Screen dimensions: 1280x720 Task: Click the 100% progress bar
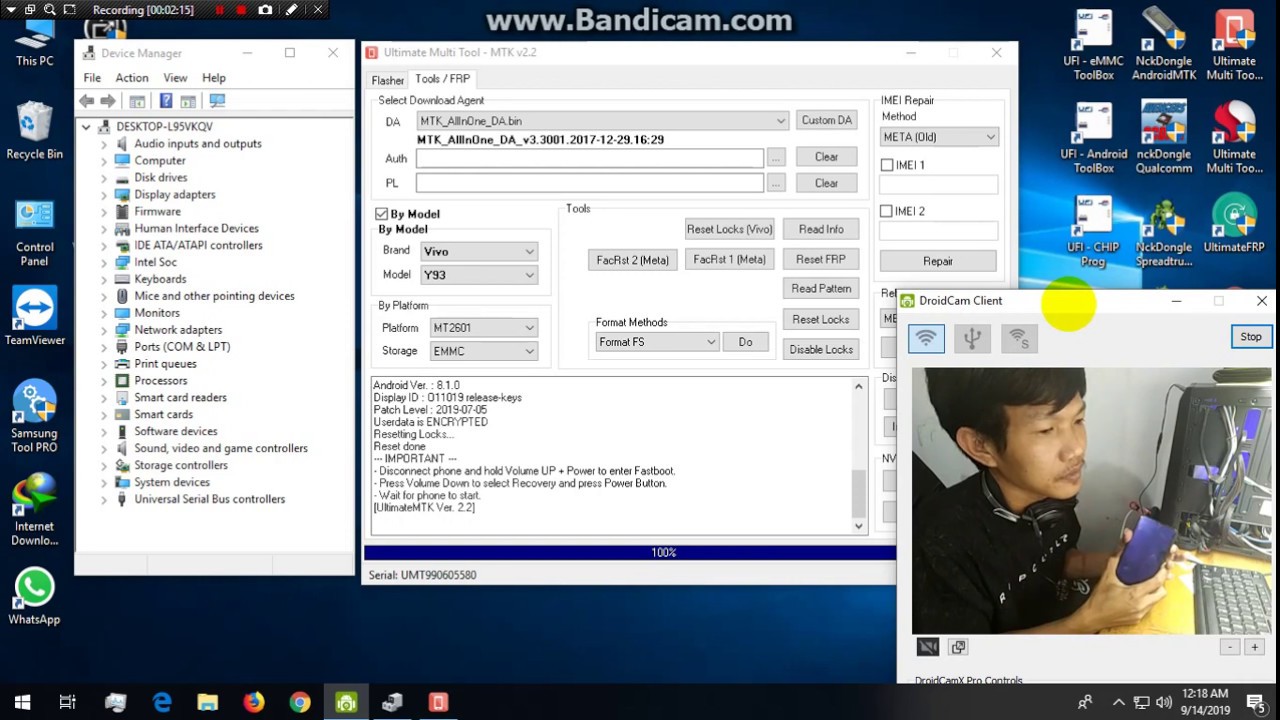[630, 552]
